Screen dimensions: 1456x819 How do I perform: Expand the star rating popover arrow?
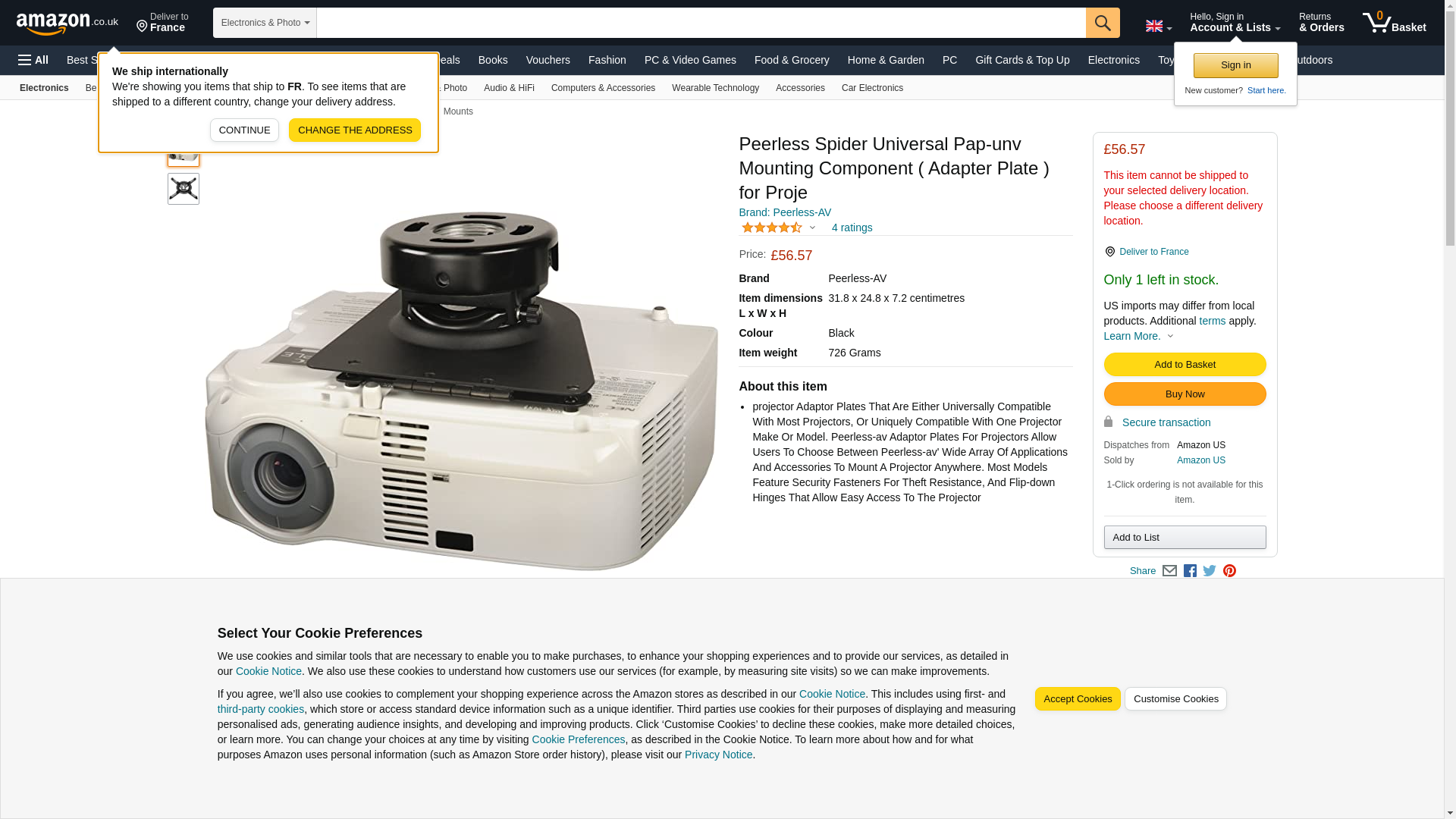coord(812,227)
